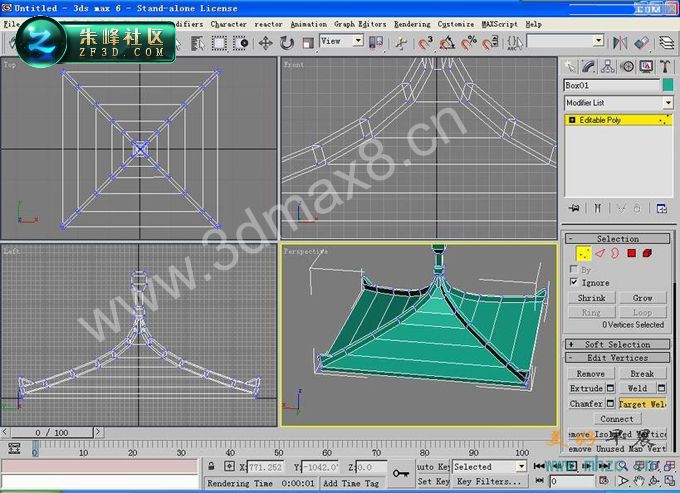The height and width of the screenshot is (493, 680).
Task: Open the Graph Editors menu
Action: (360, 24)
